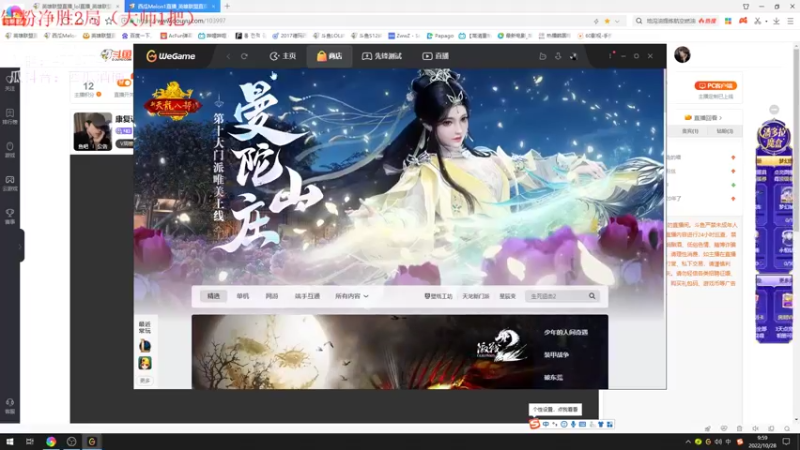This screenshot has height=450, width=800.
Task: Click Sogou emoji face icon
Action: pyautogui.click(x=564, y=424)
